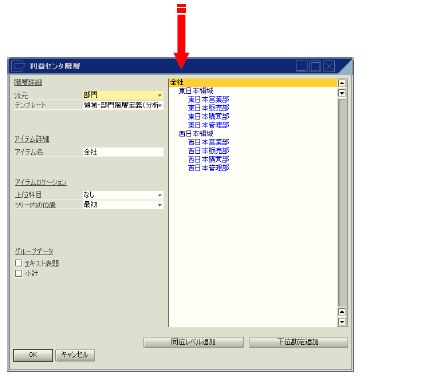This screenshot has width=427, height=377.
Task: Open the テンプレート template dropdown
Action: point(123,105)
